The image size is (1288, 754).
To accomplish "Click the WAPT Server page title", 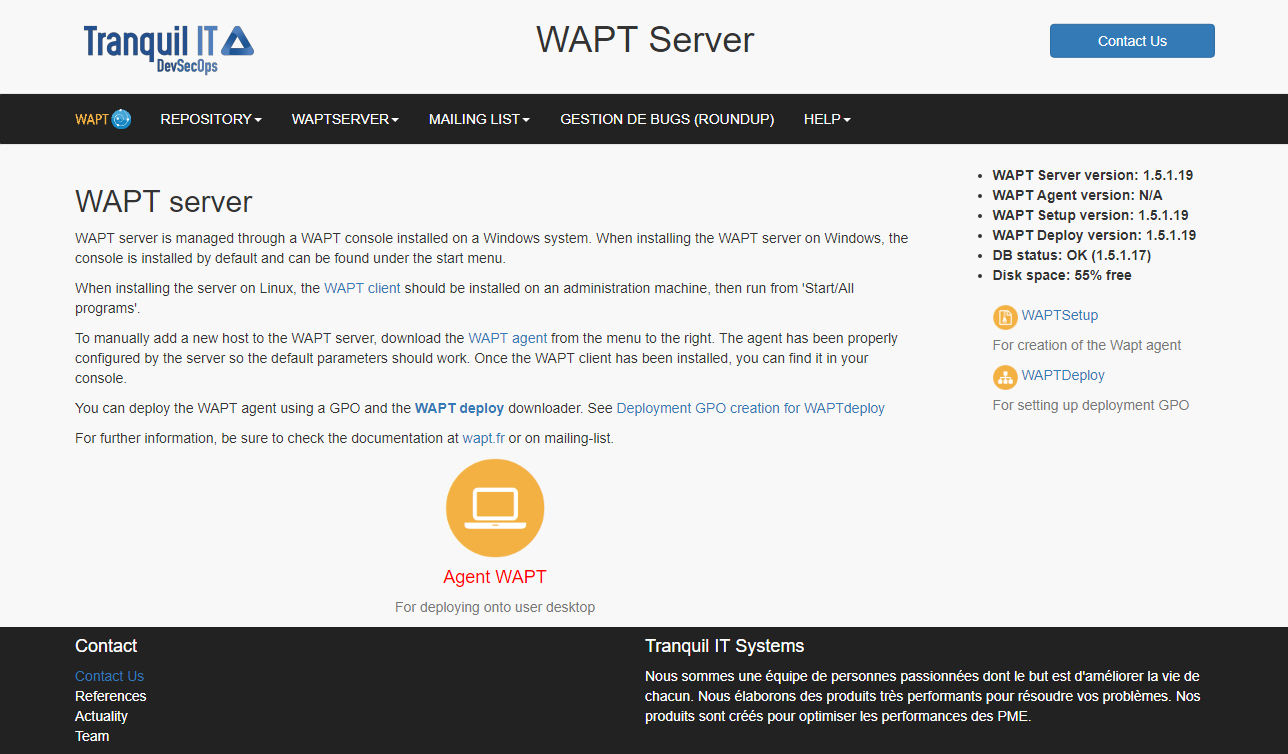I will click(645, 40).
